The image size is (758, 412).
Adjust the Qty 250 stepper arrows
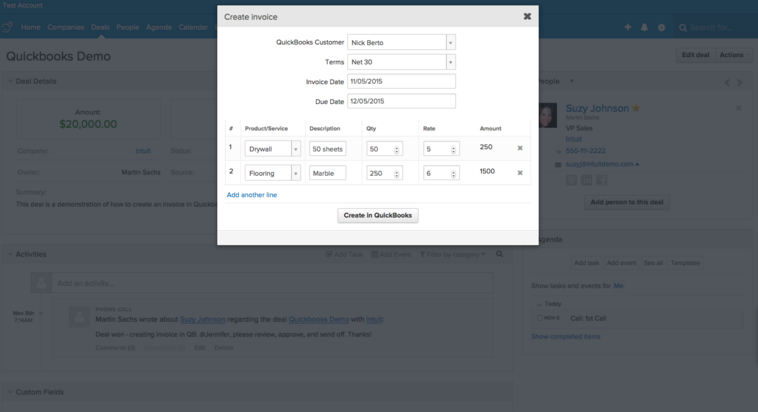pos(396,174)
